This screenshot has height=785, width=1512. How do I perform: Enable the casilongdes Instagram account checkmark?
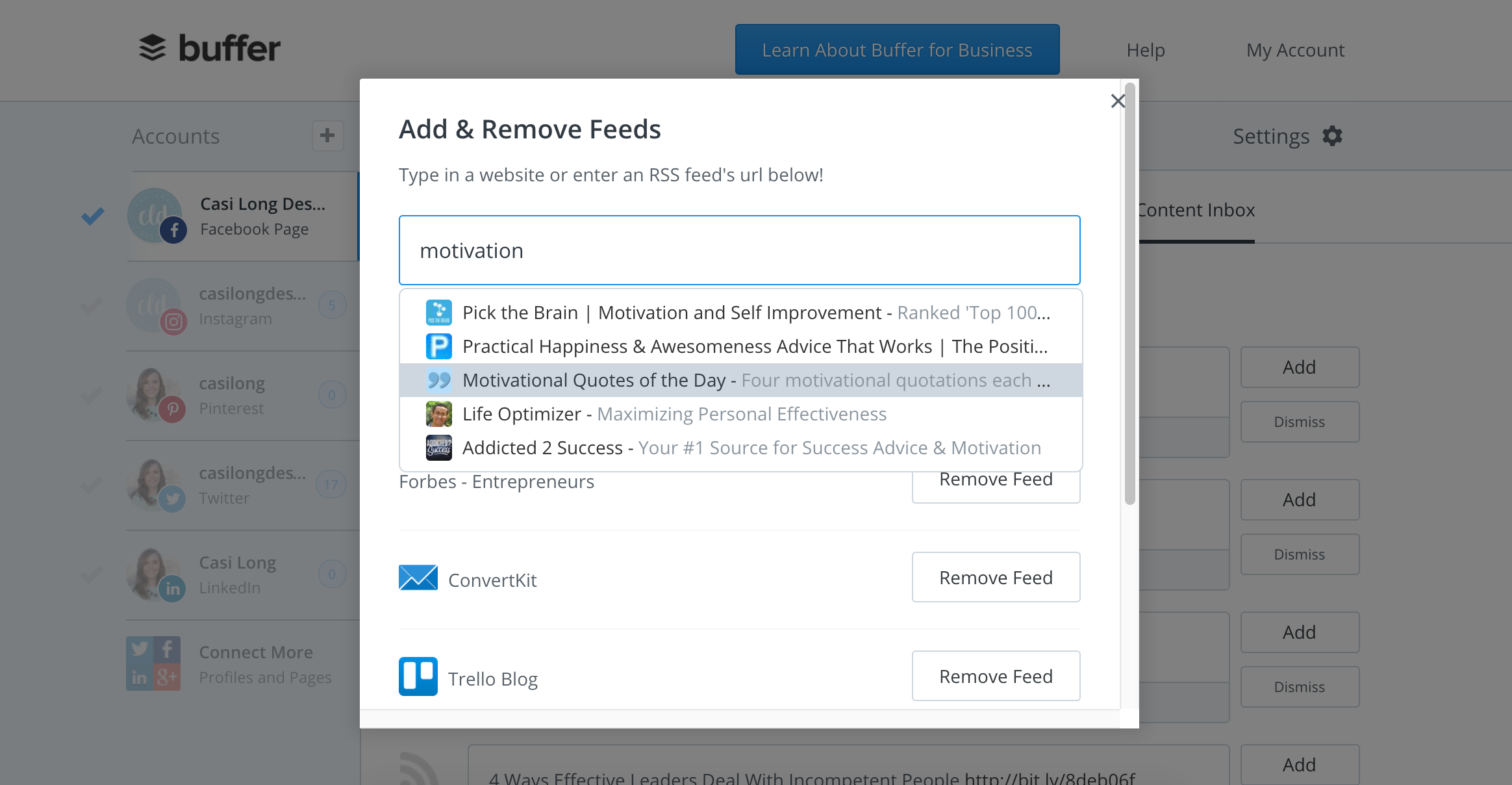92,305
